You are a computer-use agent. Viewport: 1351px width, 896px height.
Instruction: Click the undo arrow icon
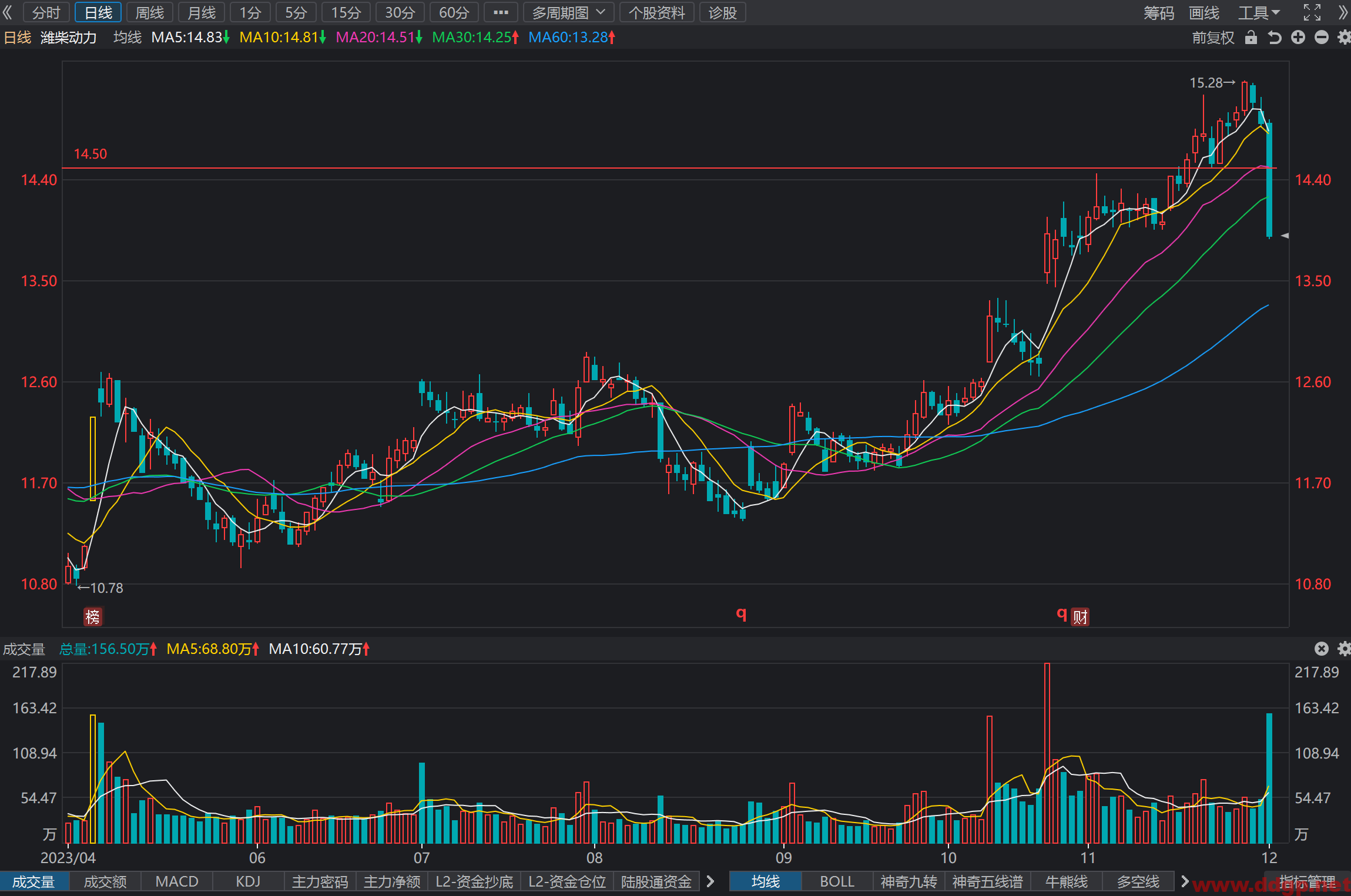tap(1275, 38)
